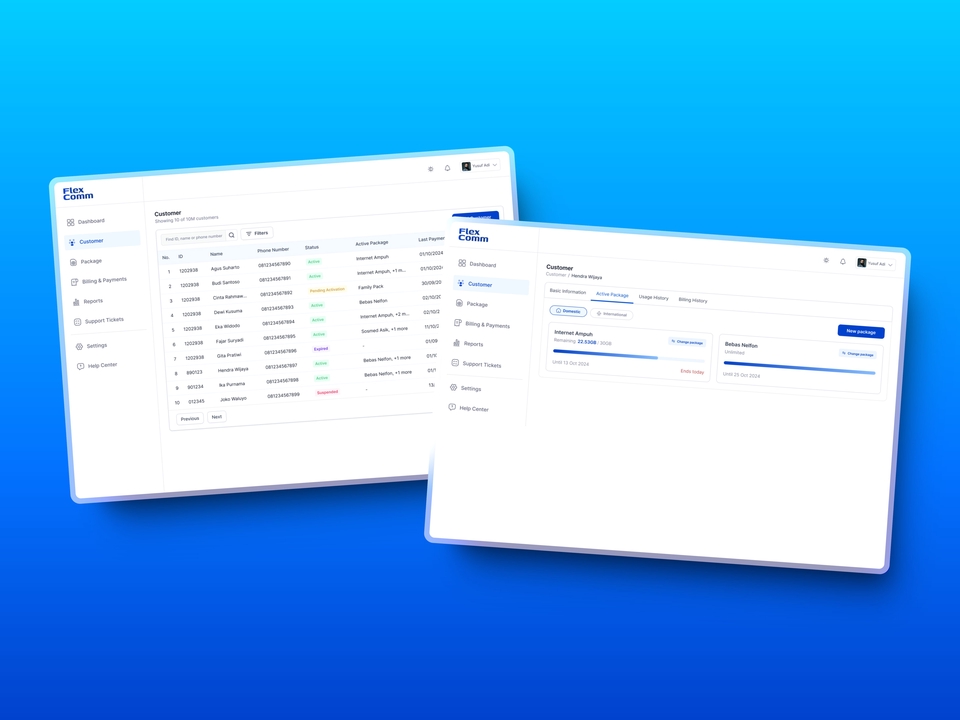Focus the Find ID, name or phone number field
The image size is (960, 720).
click(193, 238)
